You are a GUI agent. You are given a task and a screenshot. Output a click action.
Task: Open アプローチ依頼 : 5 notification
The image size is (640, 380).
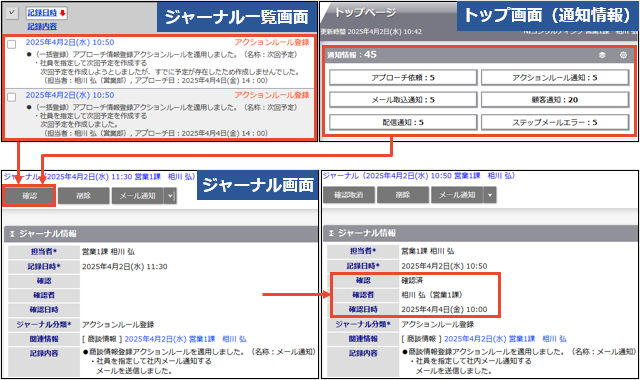click(403, 78)
